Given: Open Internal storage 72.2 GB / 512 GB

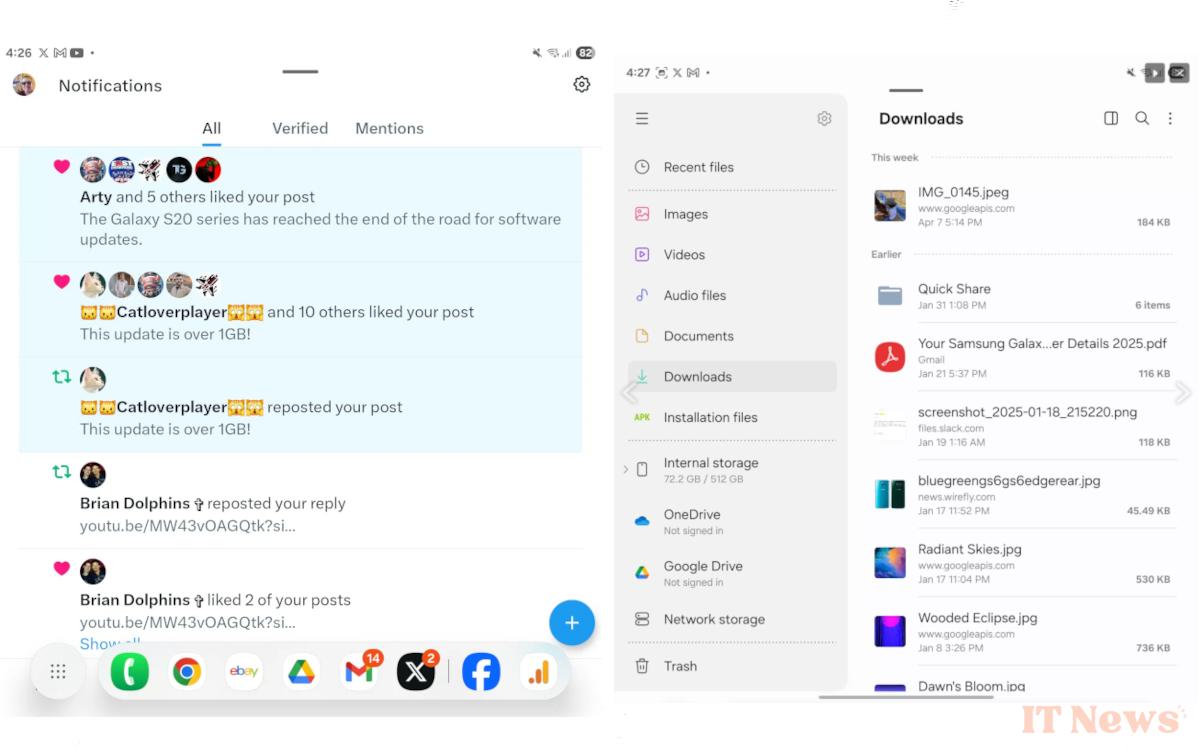Looking at the screenshot, I should [x=732, y=470].
